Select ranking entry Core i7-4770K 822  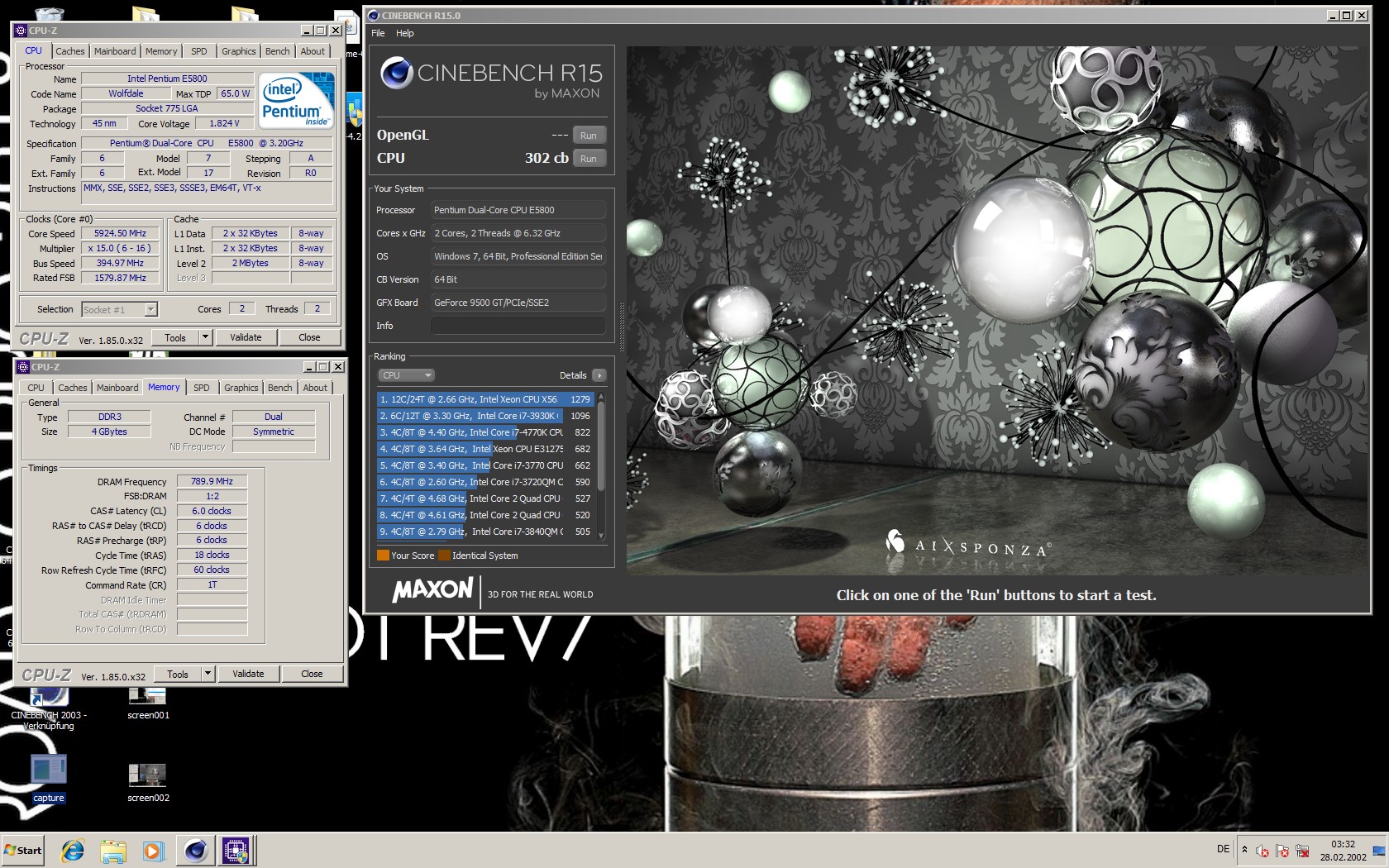click(486, 432)
